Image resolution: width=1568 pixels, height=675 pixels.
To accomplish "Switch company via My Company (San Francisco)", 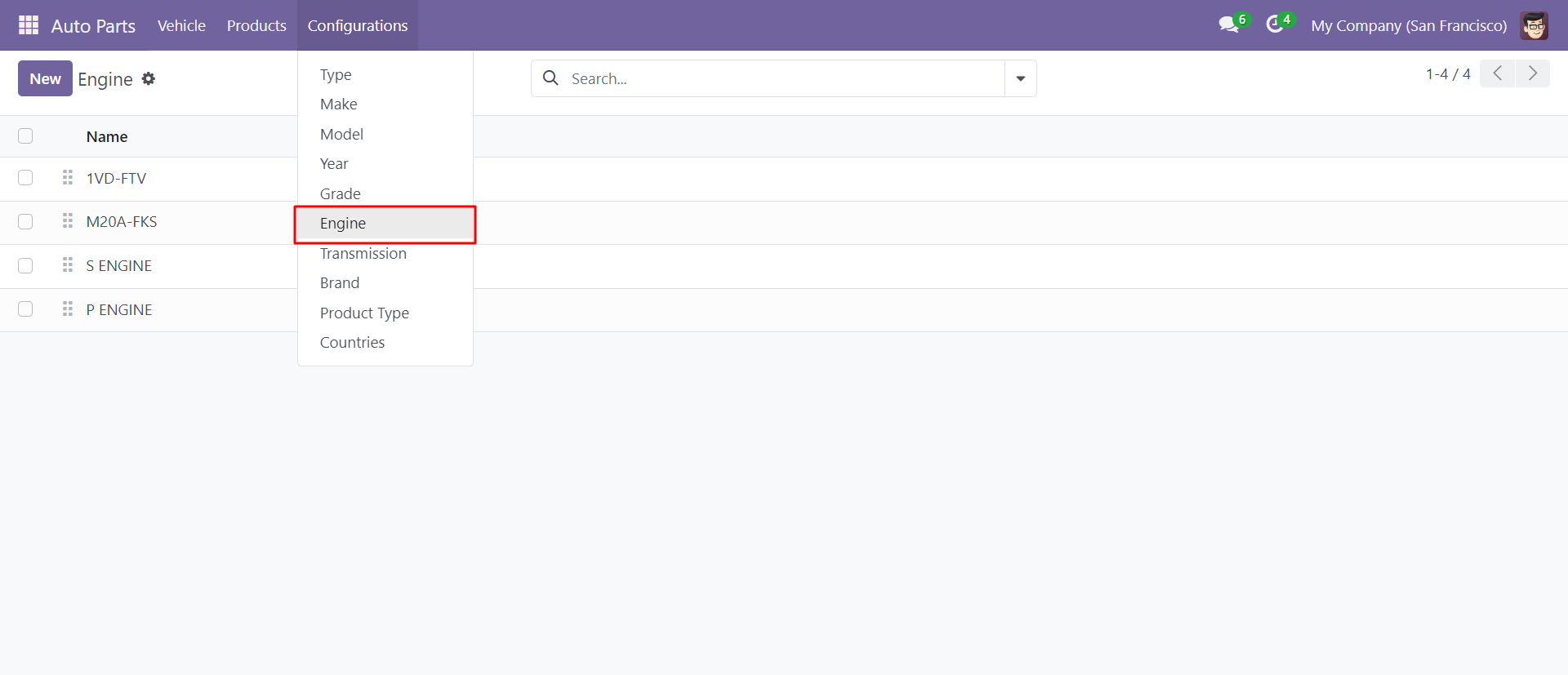I will click(x=1409, y=25).
